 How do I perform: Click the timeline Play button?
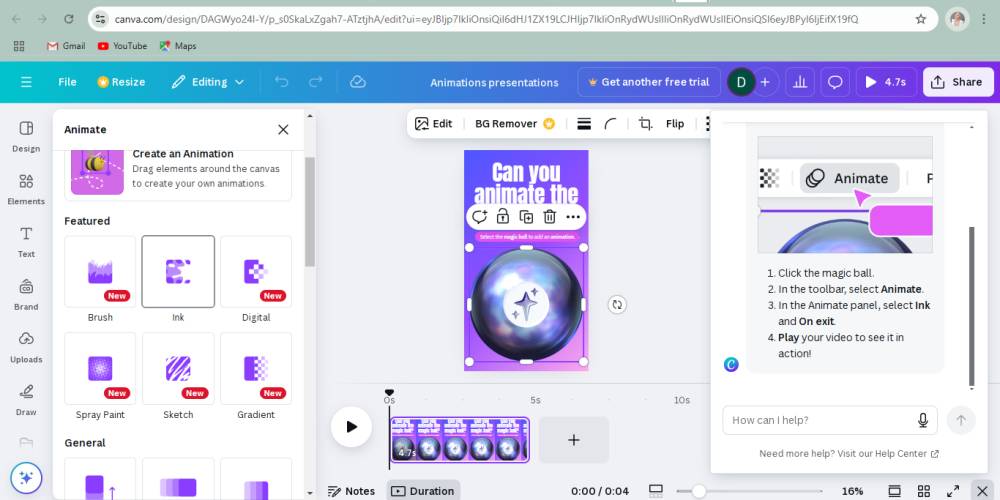[351, 427]
